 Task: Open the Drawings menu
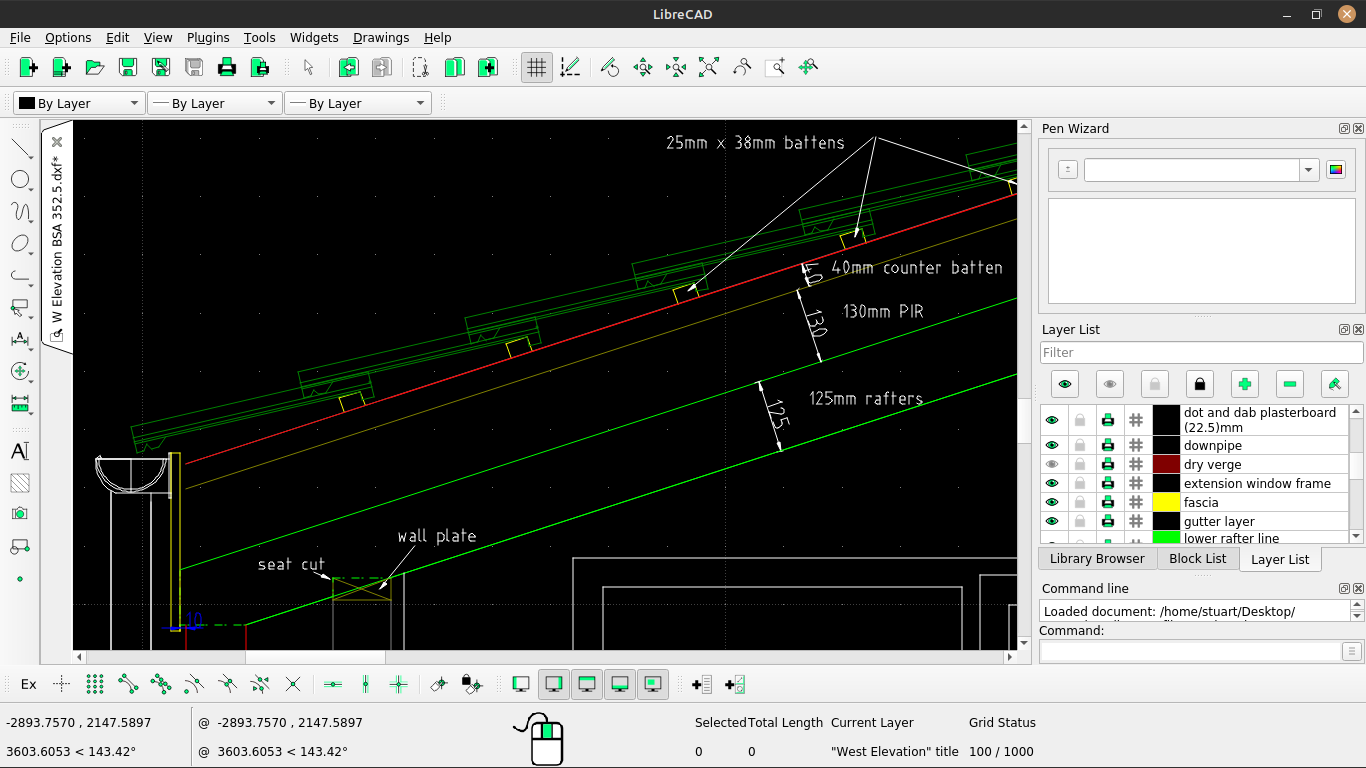tap(381, 38)
